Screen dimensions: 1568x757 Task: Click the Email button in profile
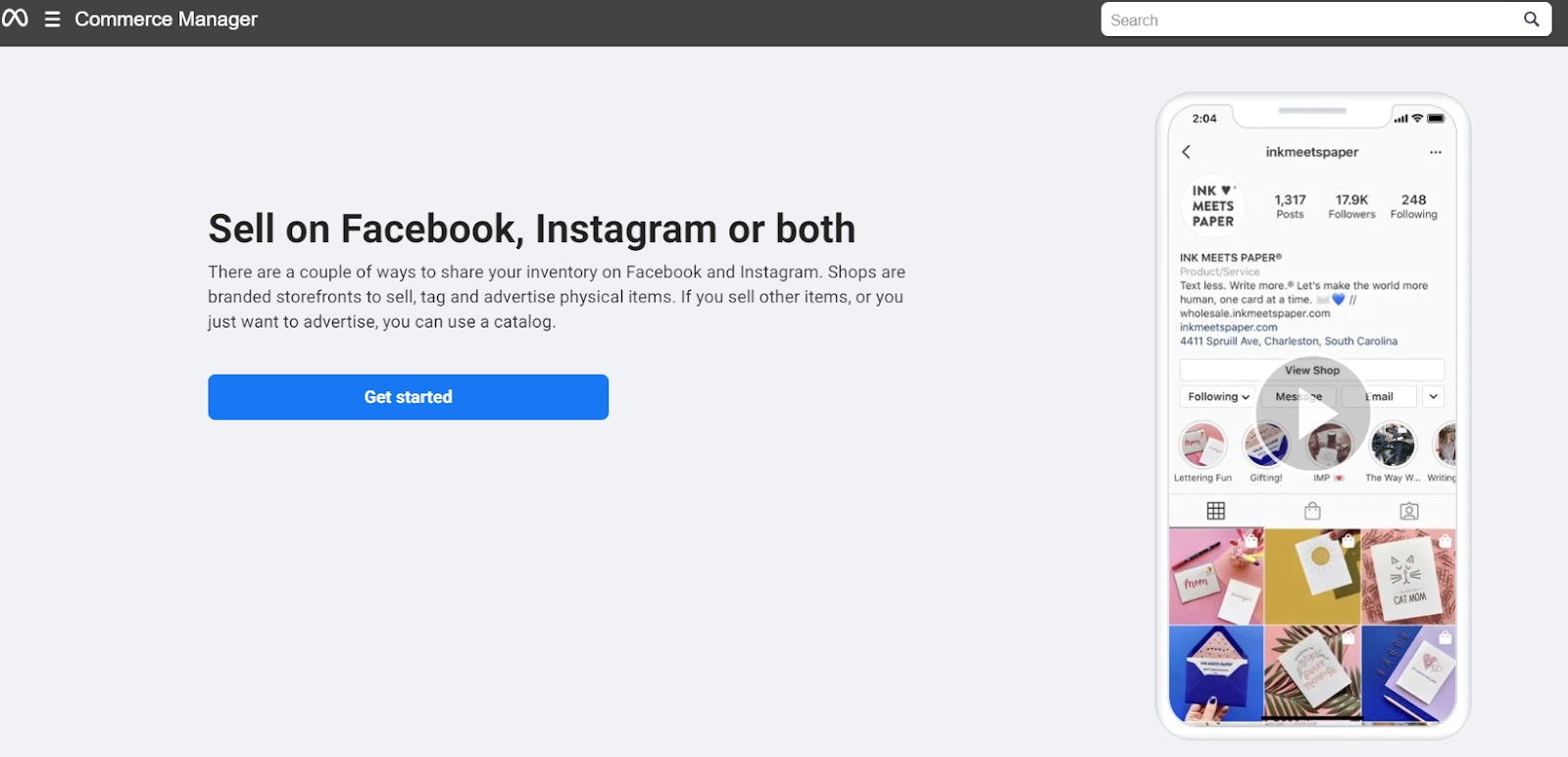pyautogui.click(x=1380, y=397)
